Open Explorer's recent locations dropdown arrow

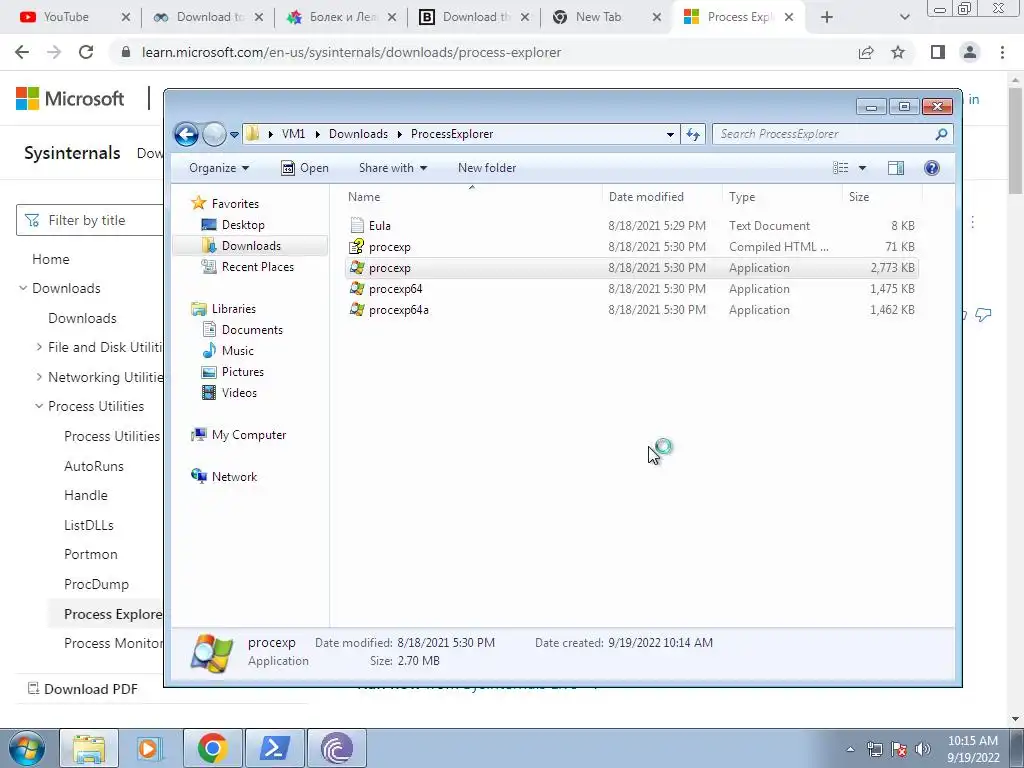234,135
